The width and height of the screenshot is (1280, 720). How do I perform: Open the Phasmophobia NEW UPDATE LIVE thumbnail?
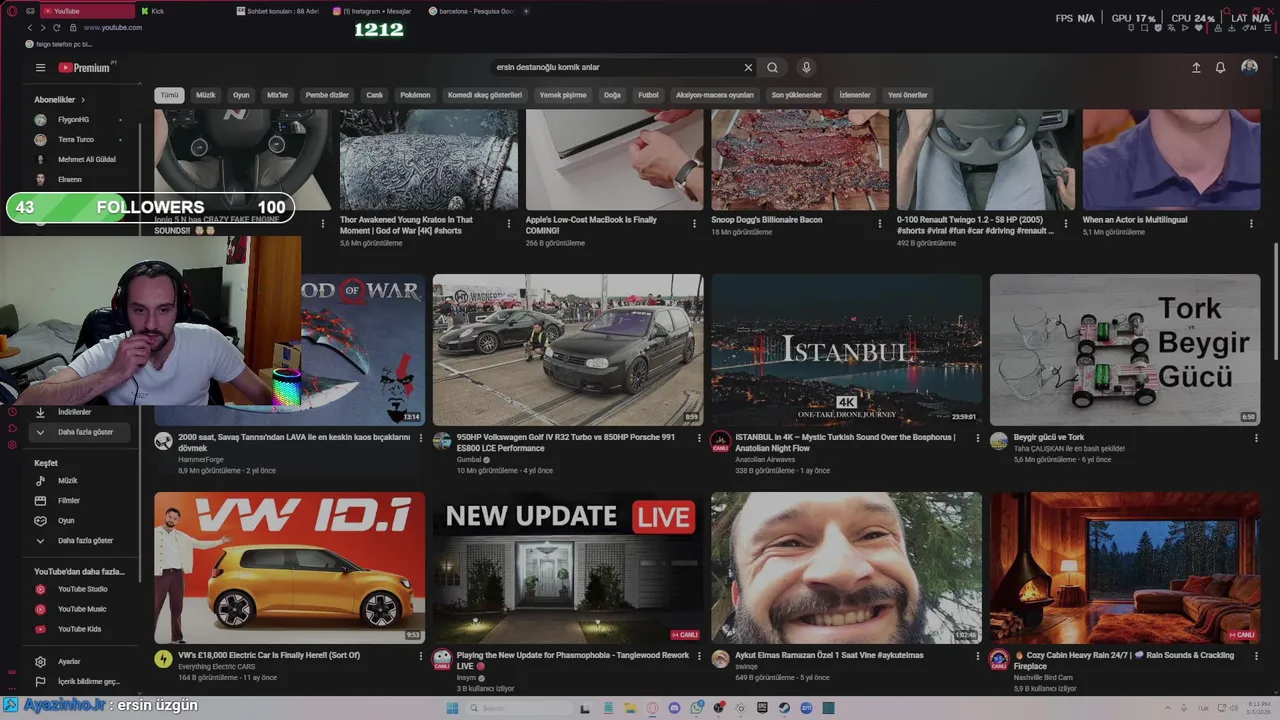click(568, 568)
